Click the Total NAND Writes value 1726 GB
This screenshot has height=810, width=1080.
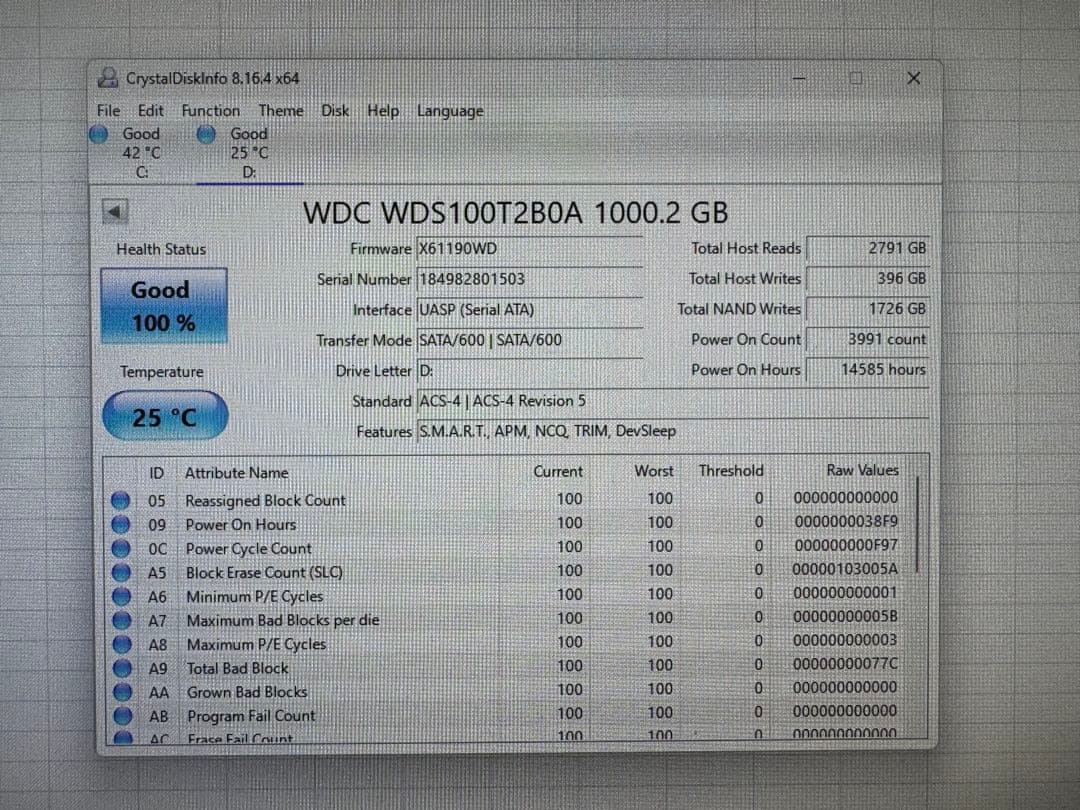pyautogui.click(x=868, y=309)
